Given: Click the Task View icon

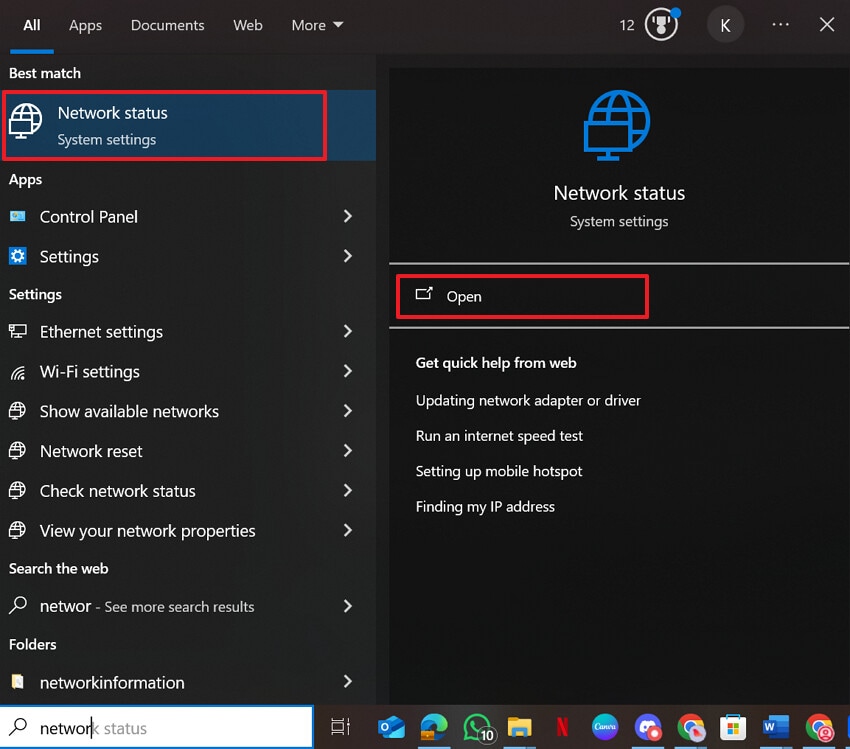Looking at the screenshot, I should [340, 728].
